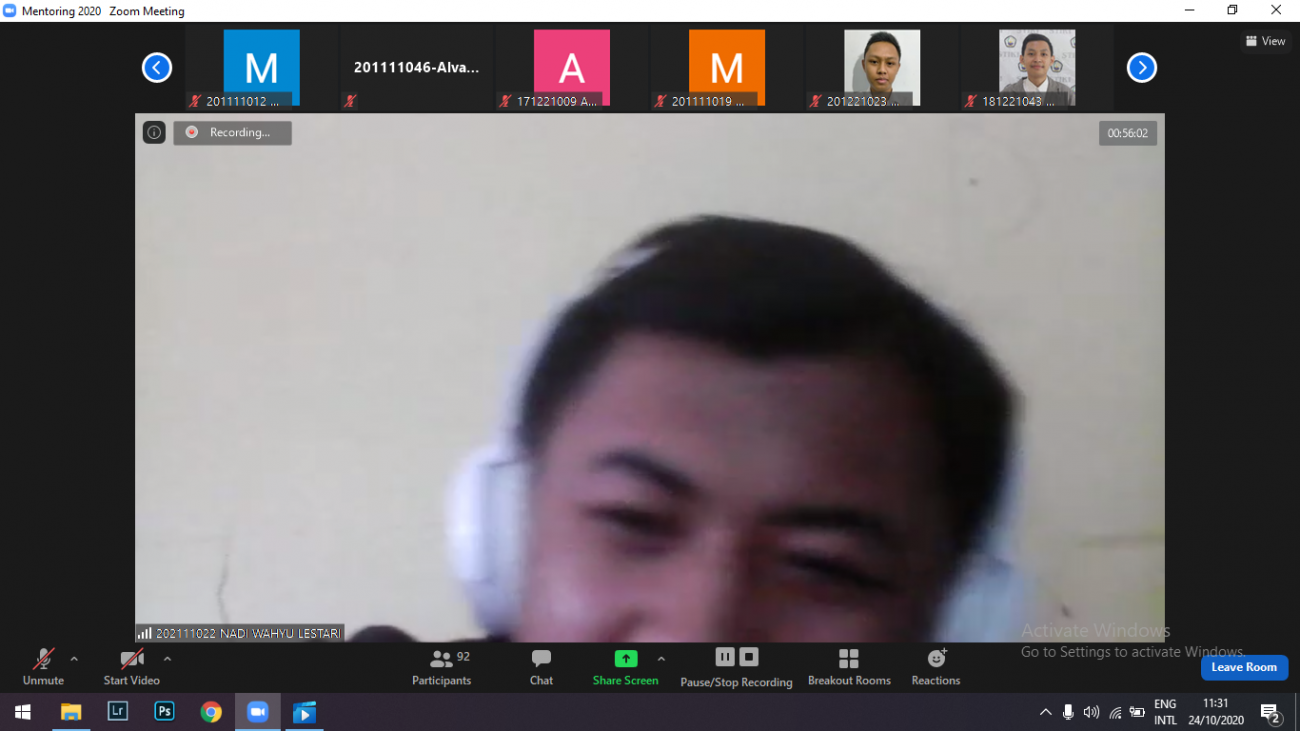Start the video camera
The width and height of the screenshot is (1300, 731).
click(x=131, y=667)
